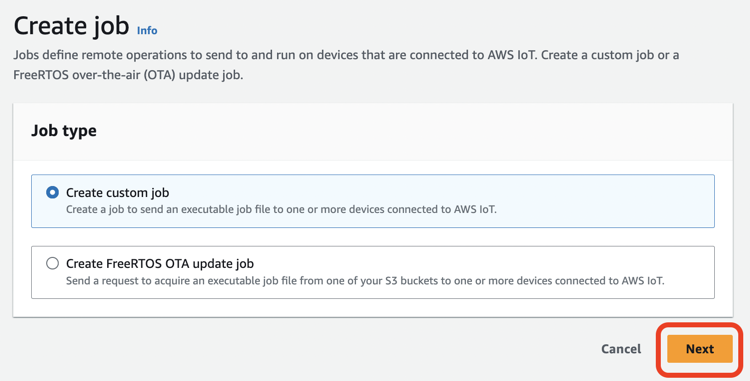Click the intro paragraph about remote operations
This screenshot has height=381, width=750.
point(346,65)
